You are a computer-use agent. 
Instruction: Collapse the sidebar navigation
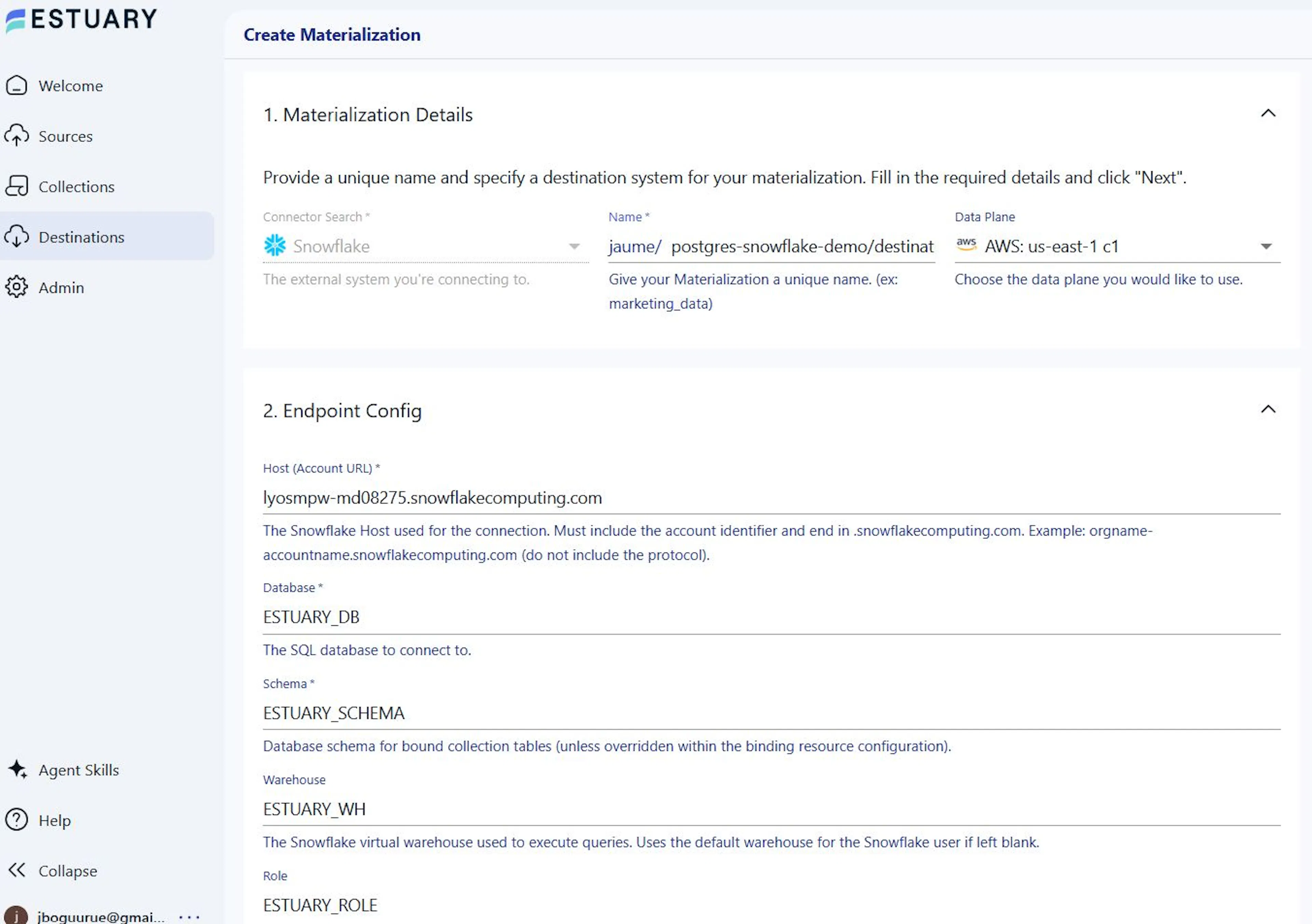(107, 870)
